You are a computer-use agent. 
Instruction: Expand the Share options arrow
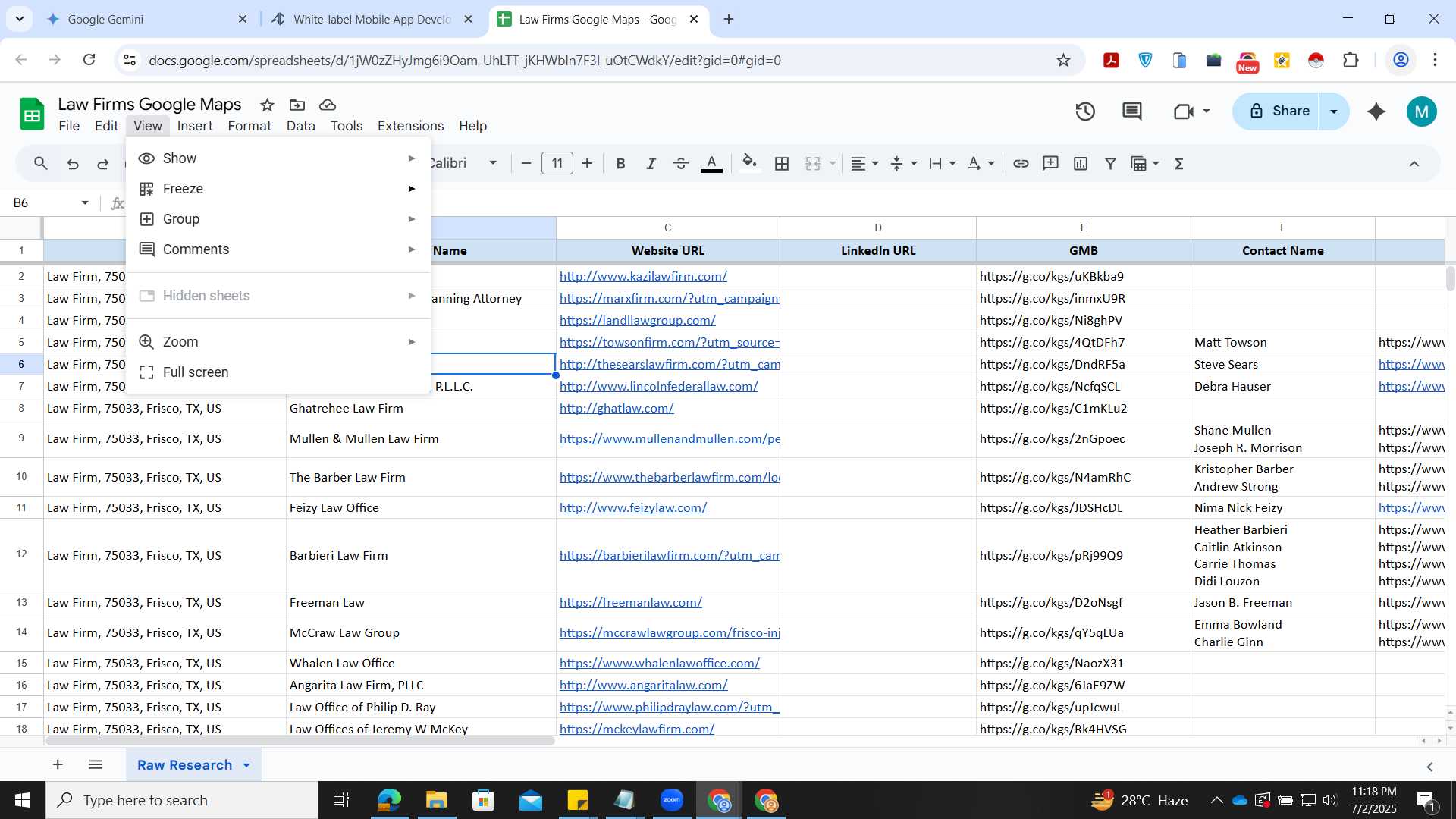tap(1334, 111)
